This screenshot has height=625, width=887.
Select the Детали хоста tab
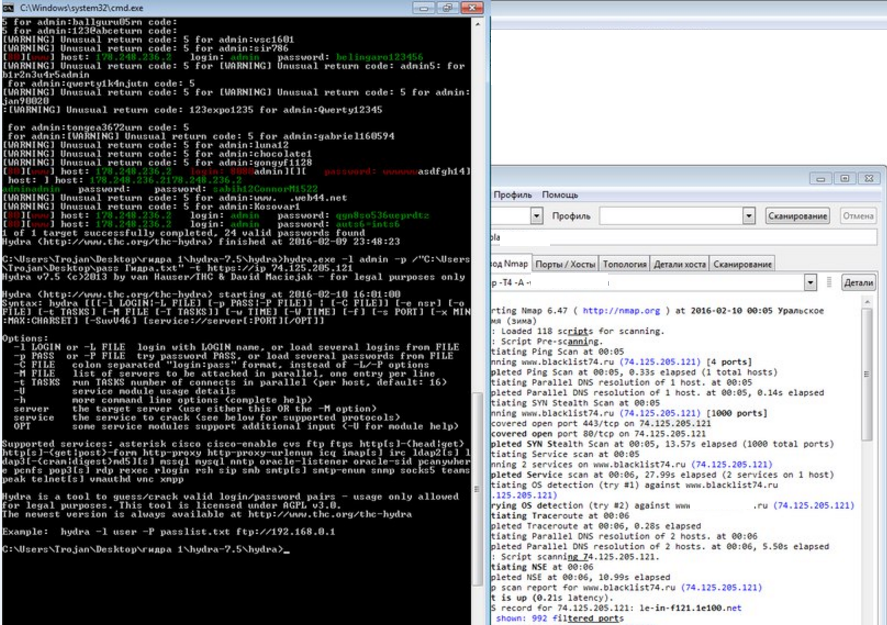(x=680, y=264)
